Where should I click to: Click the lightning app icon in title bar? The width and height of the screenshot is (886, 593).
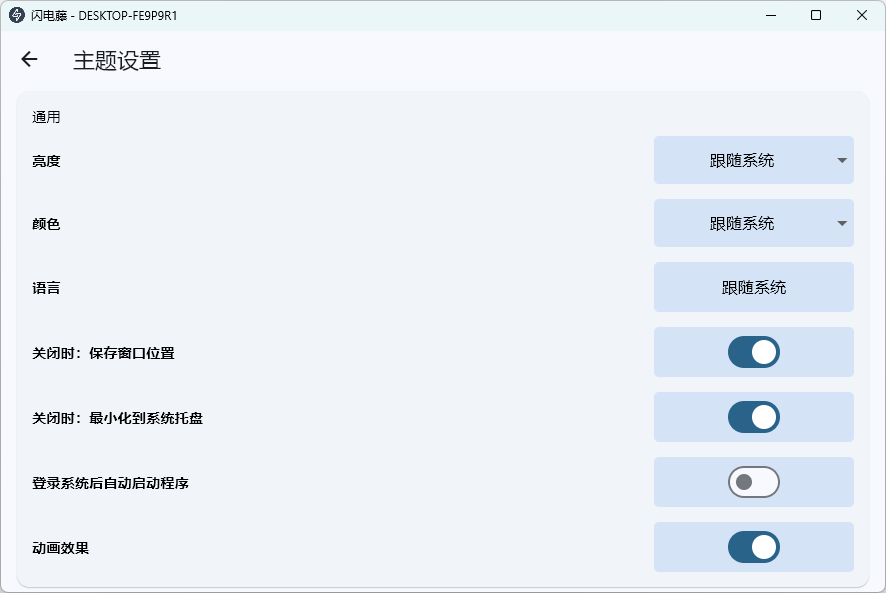(x=16, y=15)
